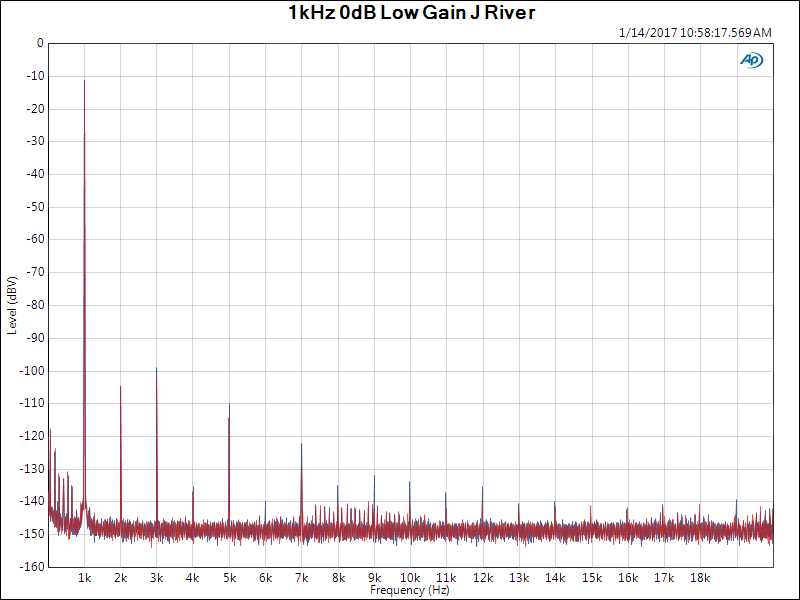The width and height of the screenshot is (800, 600).
Task: Click the "-130" level axis label
Action: point(32,468)
